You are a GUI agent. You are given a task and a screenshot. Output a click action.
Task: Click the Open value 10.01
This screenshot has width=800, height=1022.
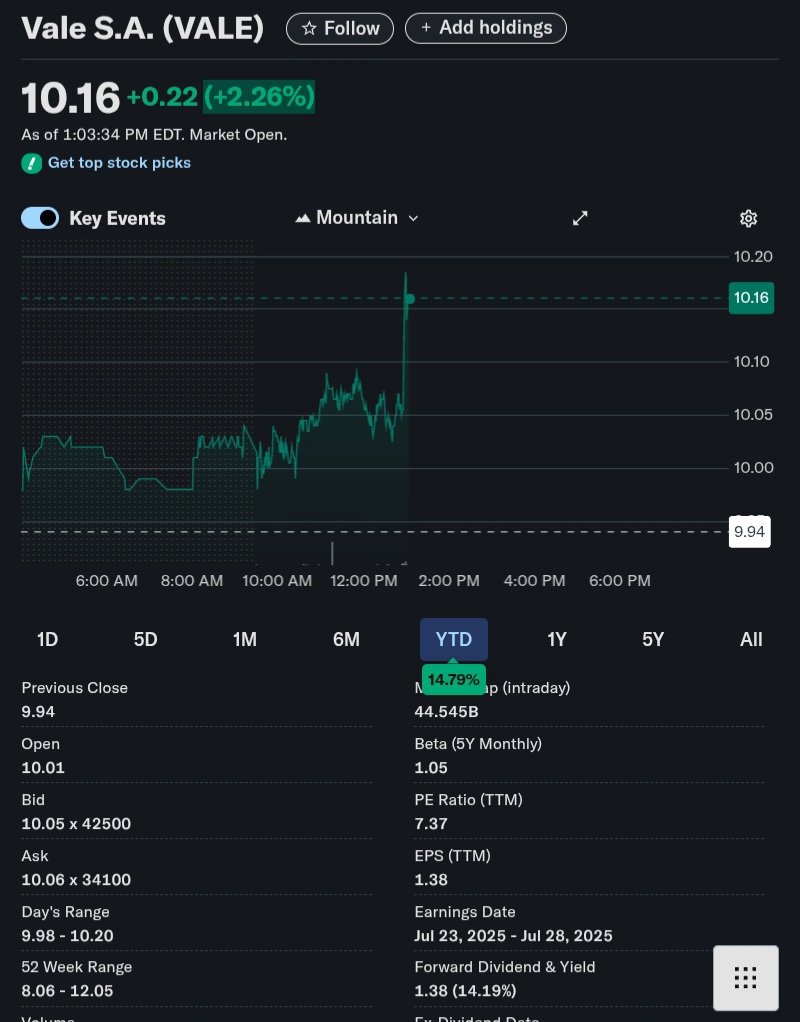coord(43,768)
